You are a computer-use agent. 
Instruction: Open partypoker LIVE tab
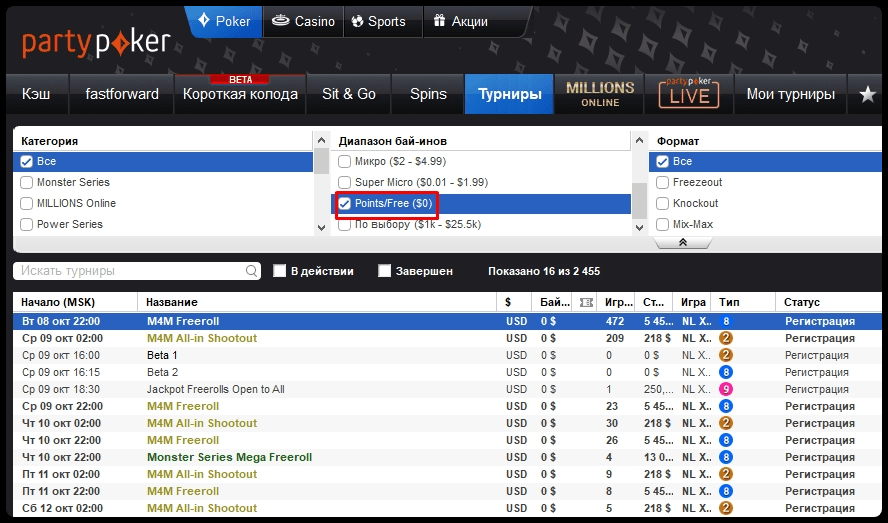[x=689, y=94]
